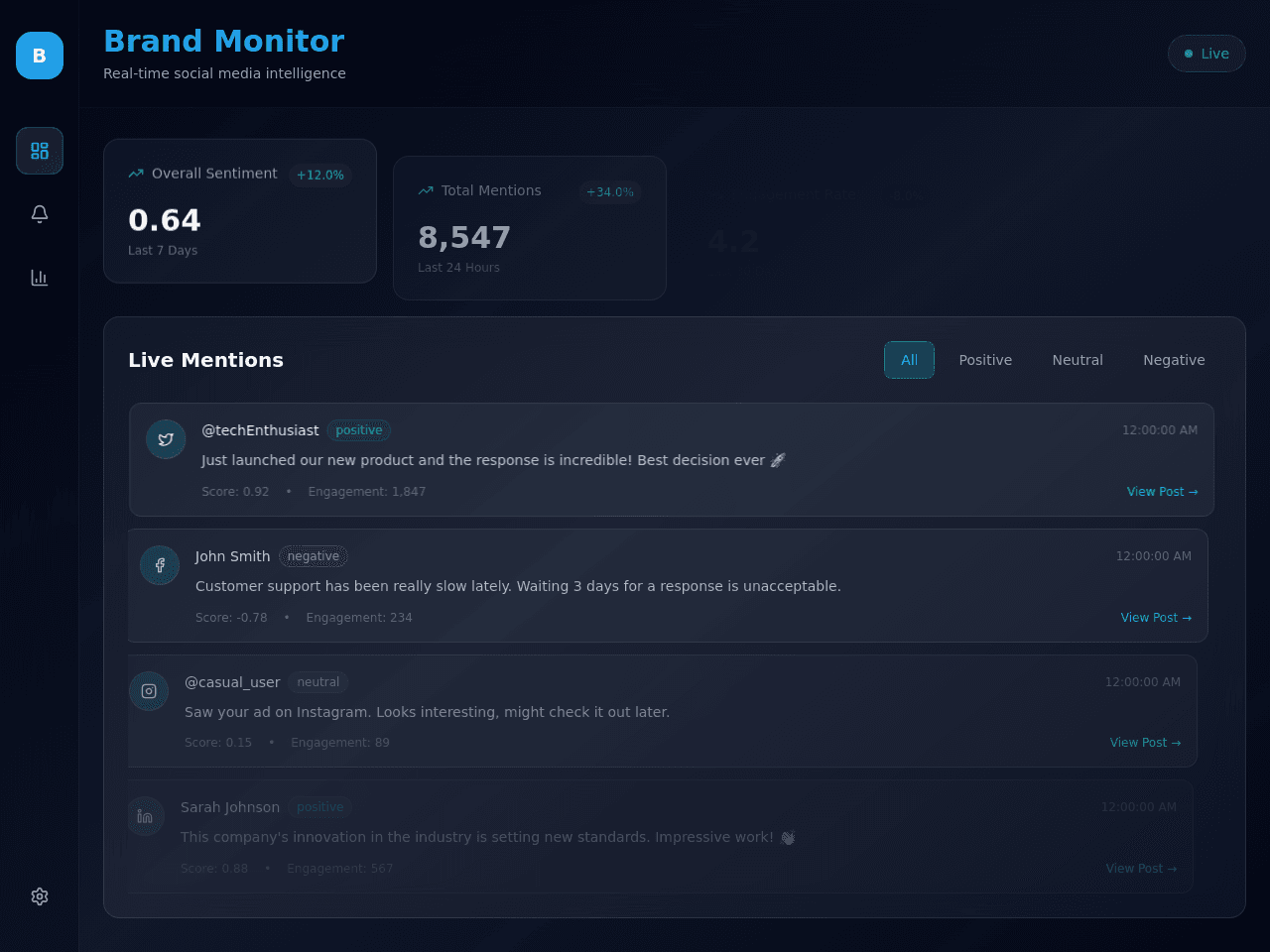Click the positive tag on @techEnthusiast

pos(359,430)
